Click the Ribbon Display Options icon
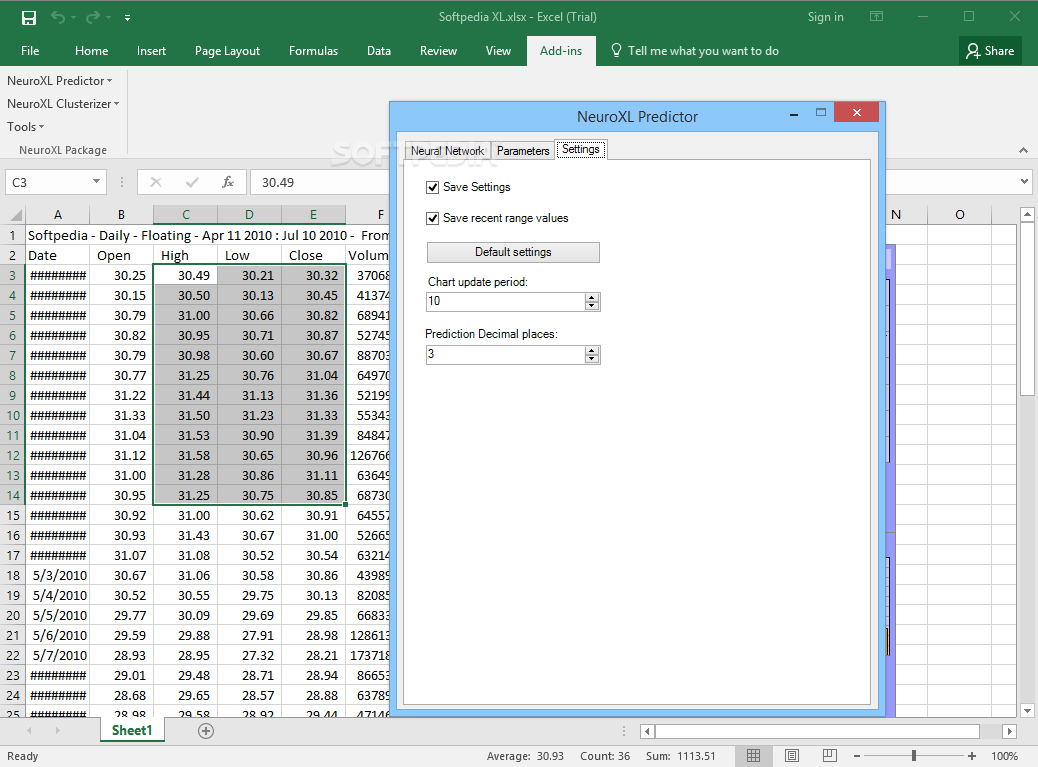The height and width of the screenshot is (767, 1038). 876,17
